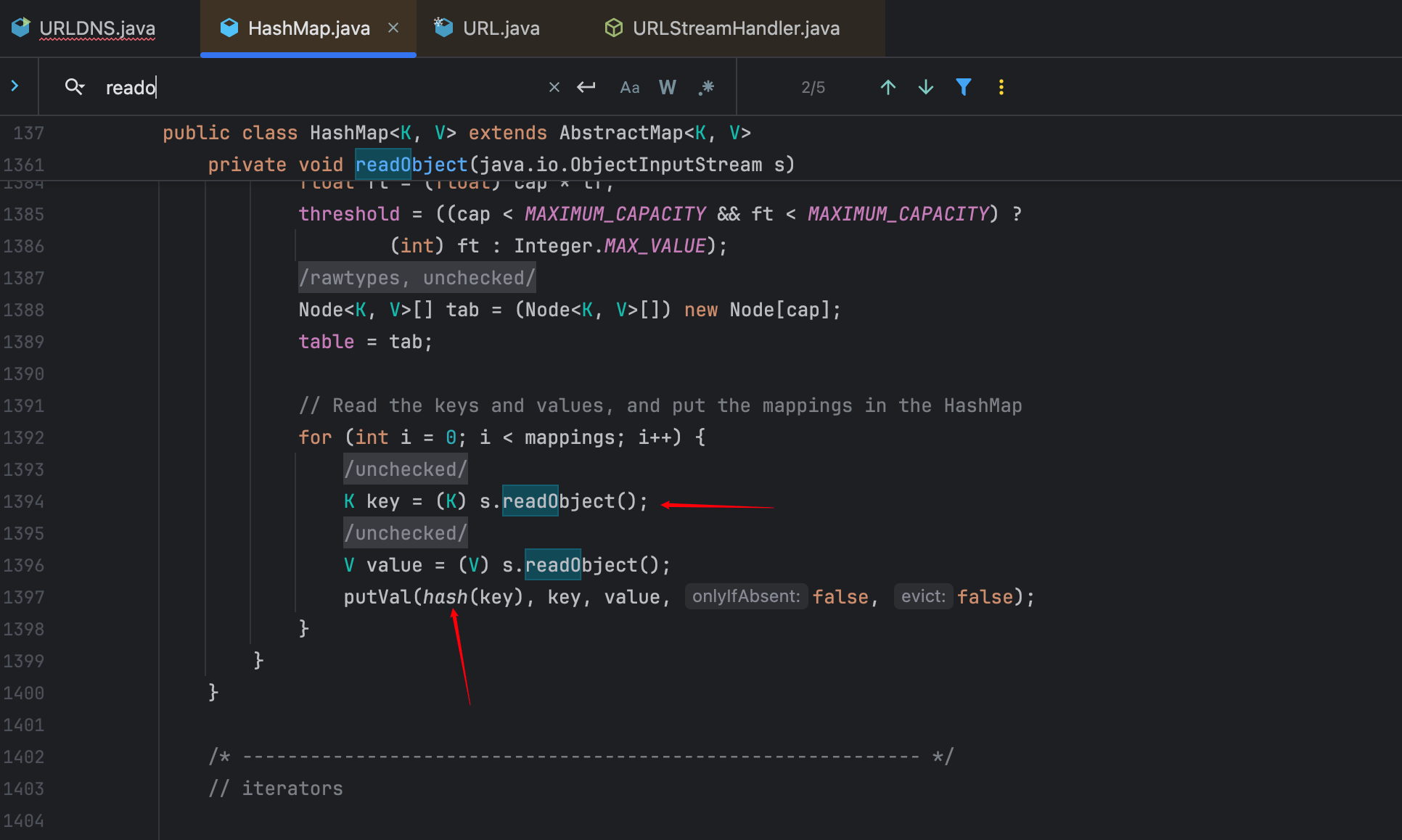The height and width of the screenshot is (840, 1402).
Task: Click the onlyIfAbsent: parameter hint
Action: coord(746,596)
